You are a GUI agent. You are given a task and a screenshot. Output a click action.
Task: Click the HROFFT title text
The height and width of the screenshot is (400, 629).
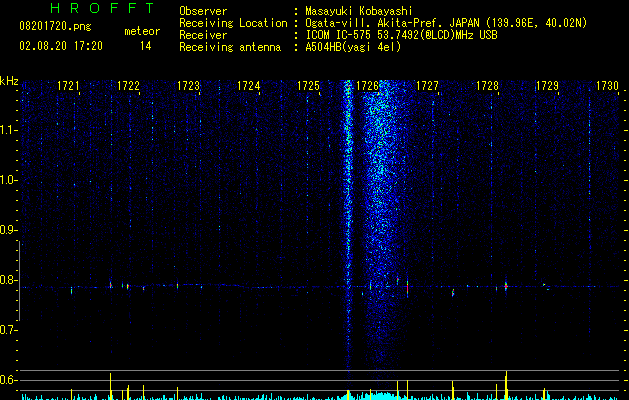coord(103,8)
